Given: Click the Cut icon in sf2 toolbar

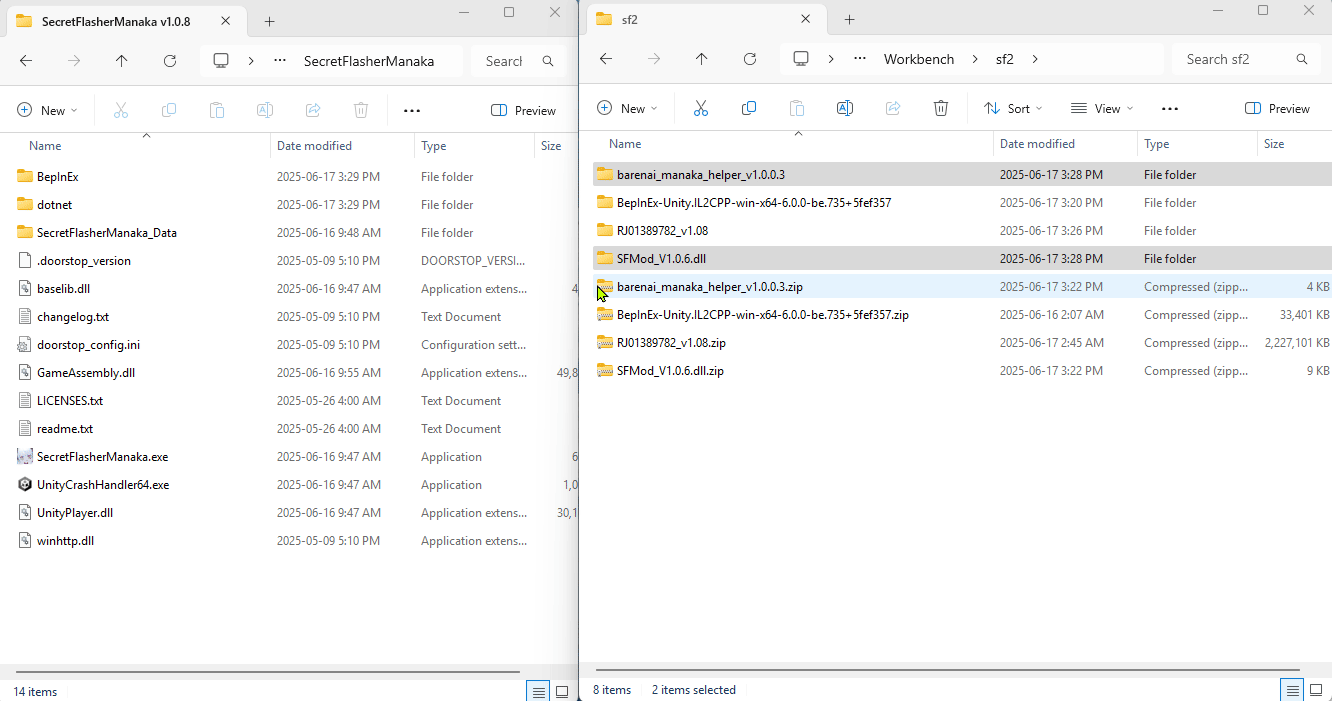Looking at the screenshot, I should (x=700, y=108).
